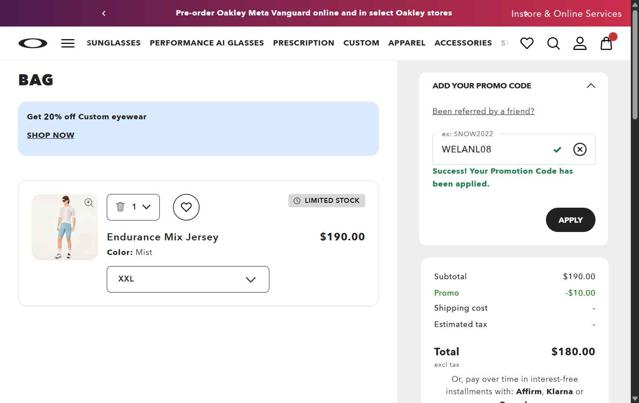Click the Oakley logo icon
This screenshot has width=639, height=403.
coord(32,43)
